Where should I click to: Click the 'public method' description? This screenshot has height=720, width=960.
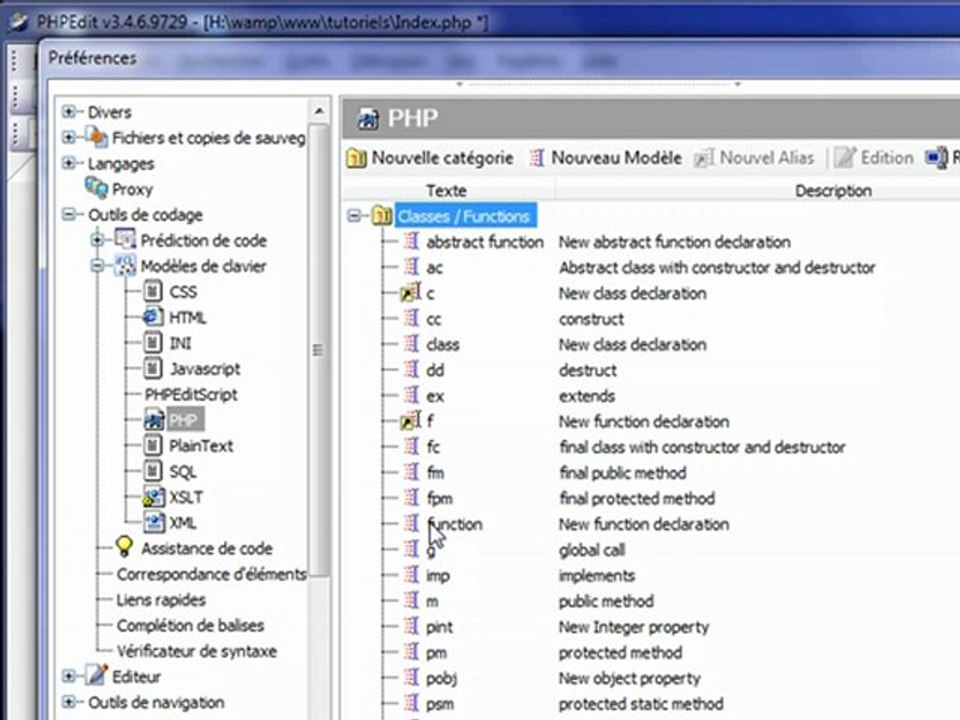click(606, 601)
